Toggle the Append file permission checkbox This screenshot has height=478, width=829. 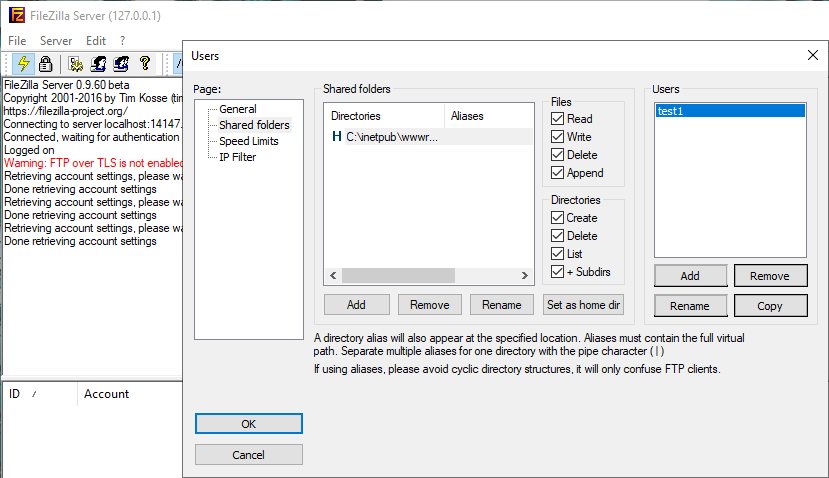coord(557,172)
